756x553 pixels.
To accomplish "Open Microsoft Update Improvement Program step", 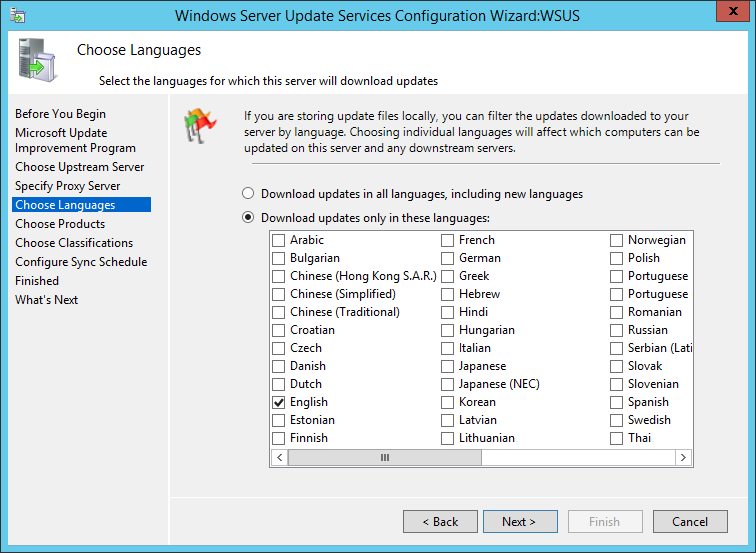I will click(x=75, y=140).
